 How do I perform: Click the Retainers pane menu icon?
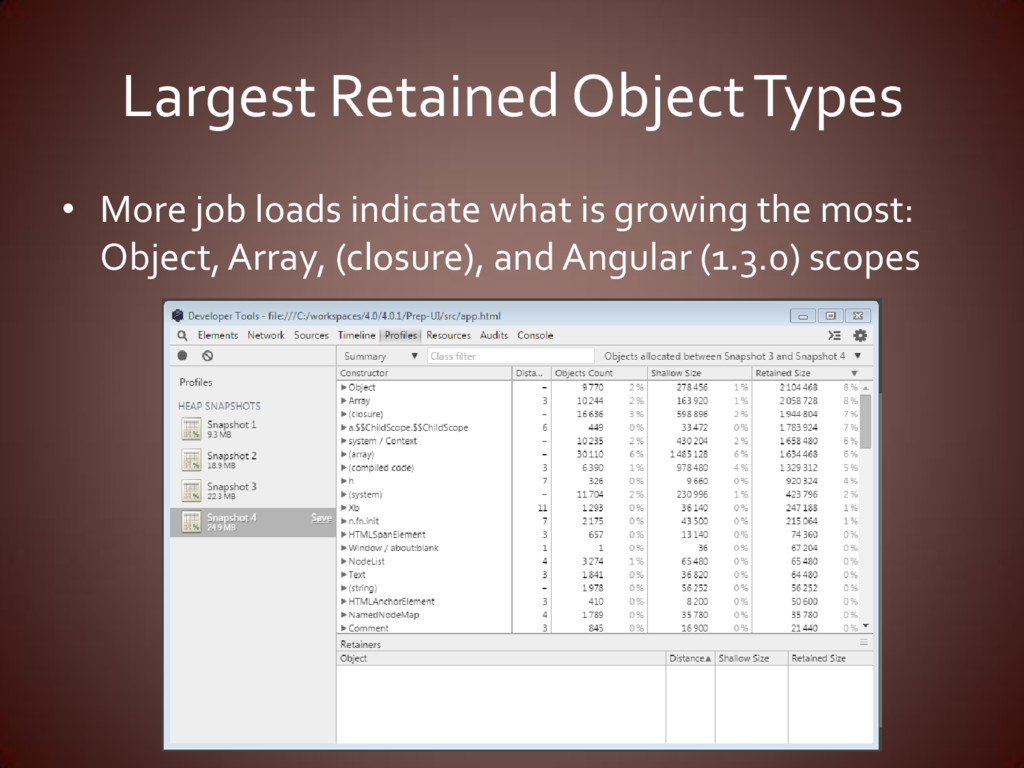(864, 643)
